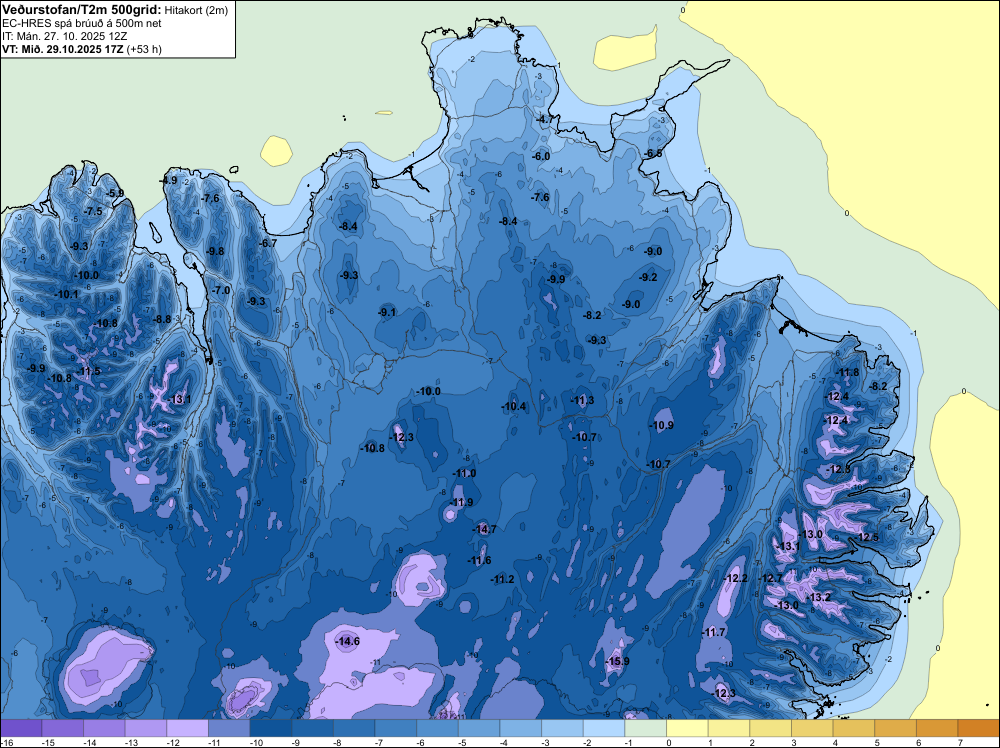Click the 'Hitakort (2m)' header label
Image resolution: width=1000 pixels, height=748 pixels.
pos(196,10)
